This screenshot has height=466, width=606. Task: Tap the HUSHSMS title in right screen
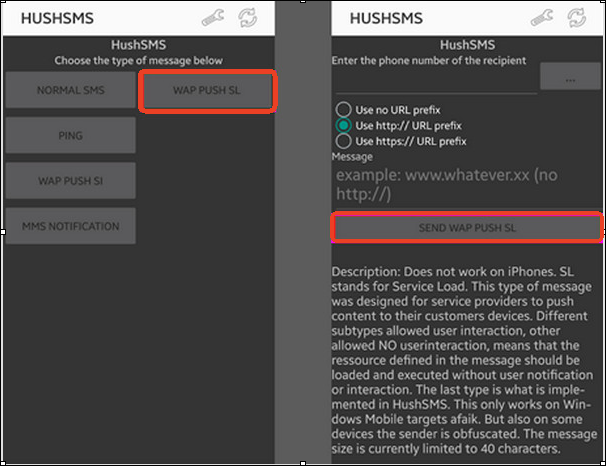[x=386, y=18]
